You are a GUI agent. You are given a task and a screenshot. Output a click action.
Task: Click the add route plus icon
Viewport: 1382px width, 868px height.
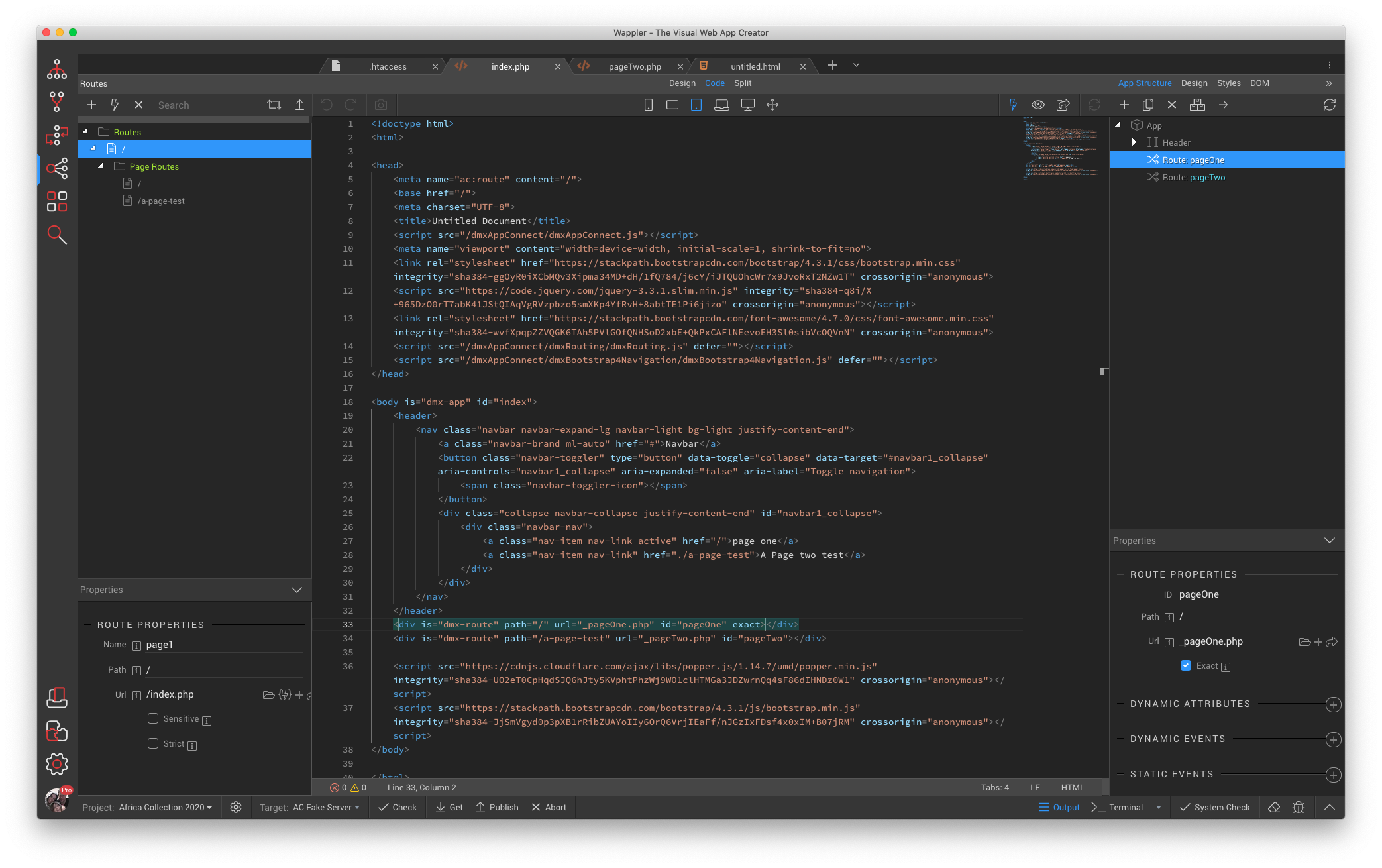91,105
